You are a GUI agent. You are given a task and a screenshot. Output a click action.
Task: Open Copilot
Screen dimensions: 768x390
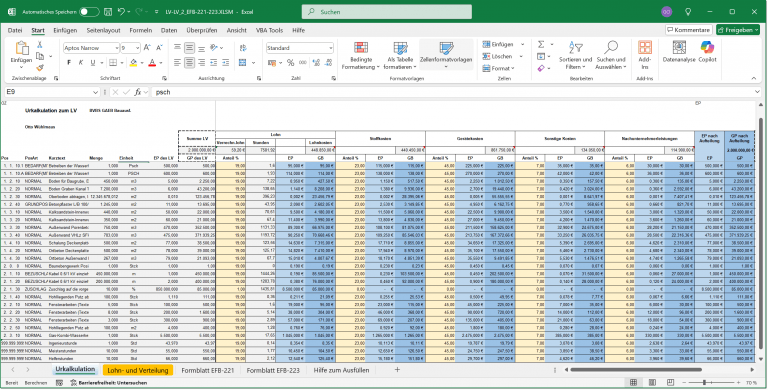pos(707,52)
